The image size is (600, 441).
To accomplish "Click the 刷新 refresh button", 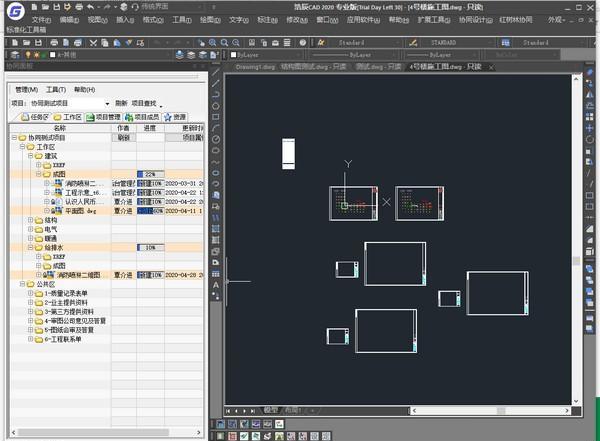I will (121, 103).
